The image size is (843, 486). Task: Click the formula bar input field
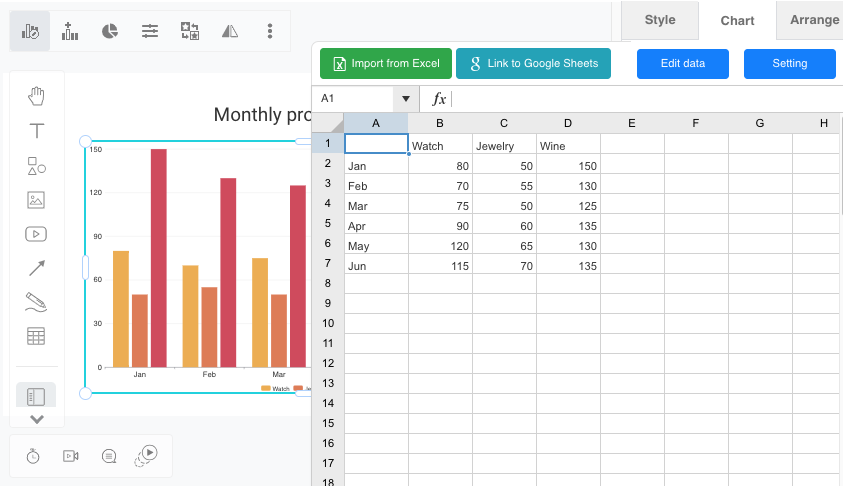(640, 99)
